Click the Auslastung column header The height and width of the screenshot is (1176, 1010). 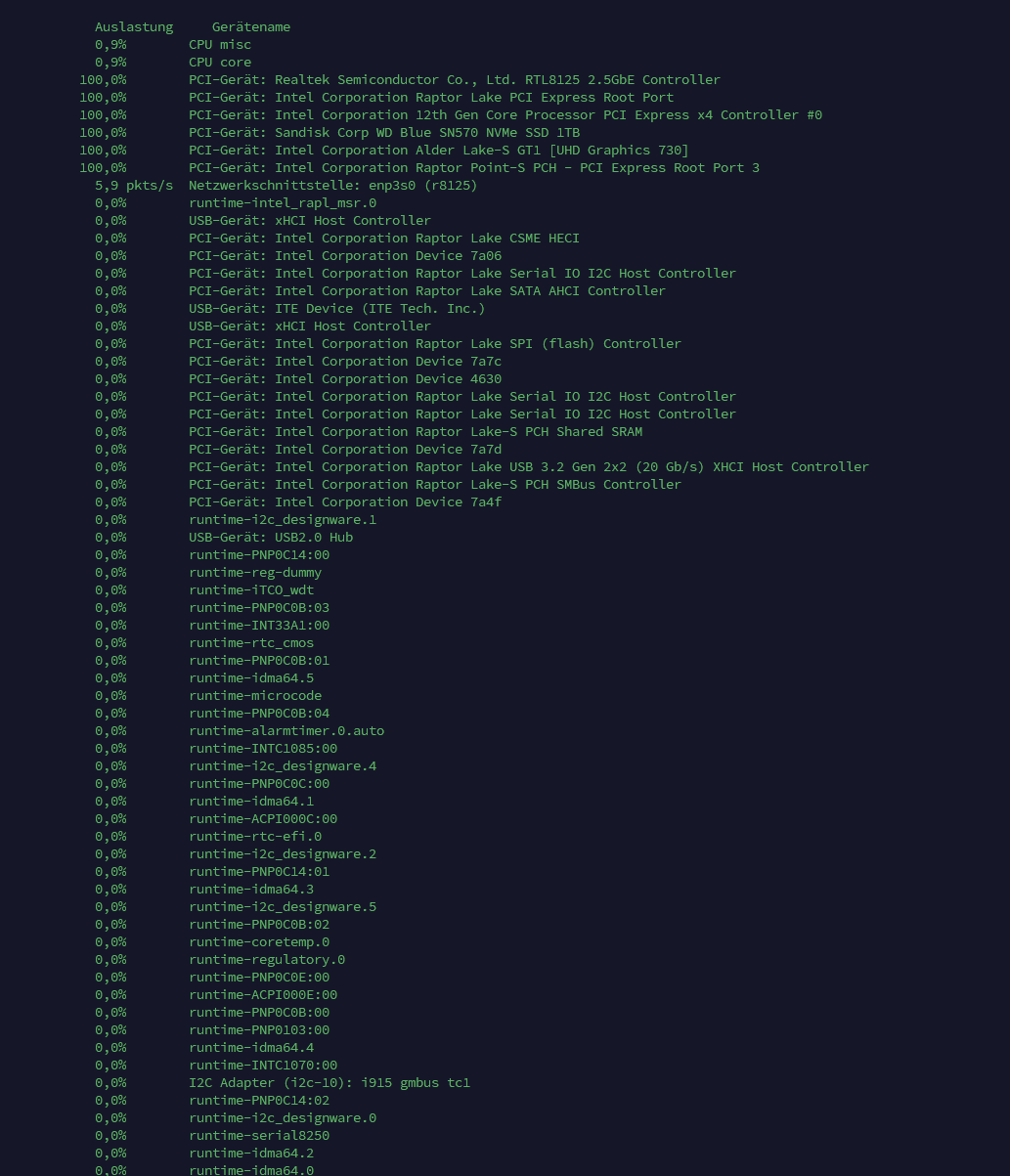coord(134,26)
